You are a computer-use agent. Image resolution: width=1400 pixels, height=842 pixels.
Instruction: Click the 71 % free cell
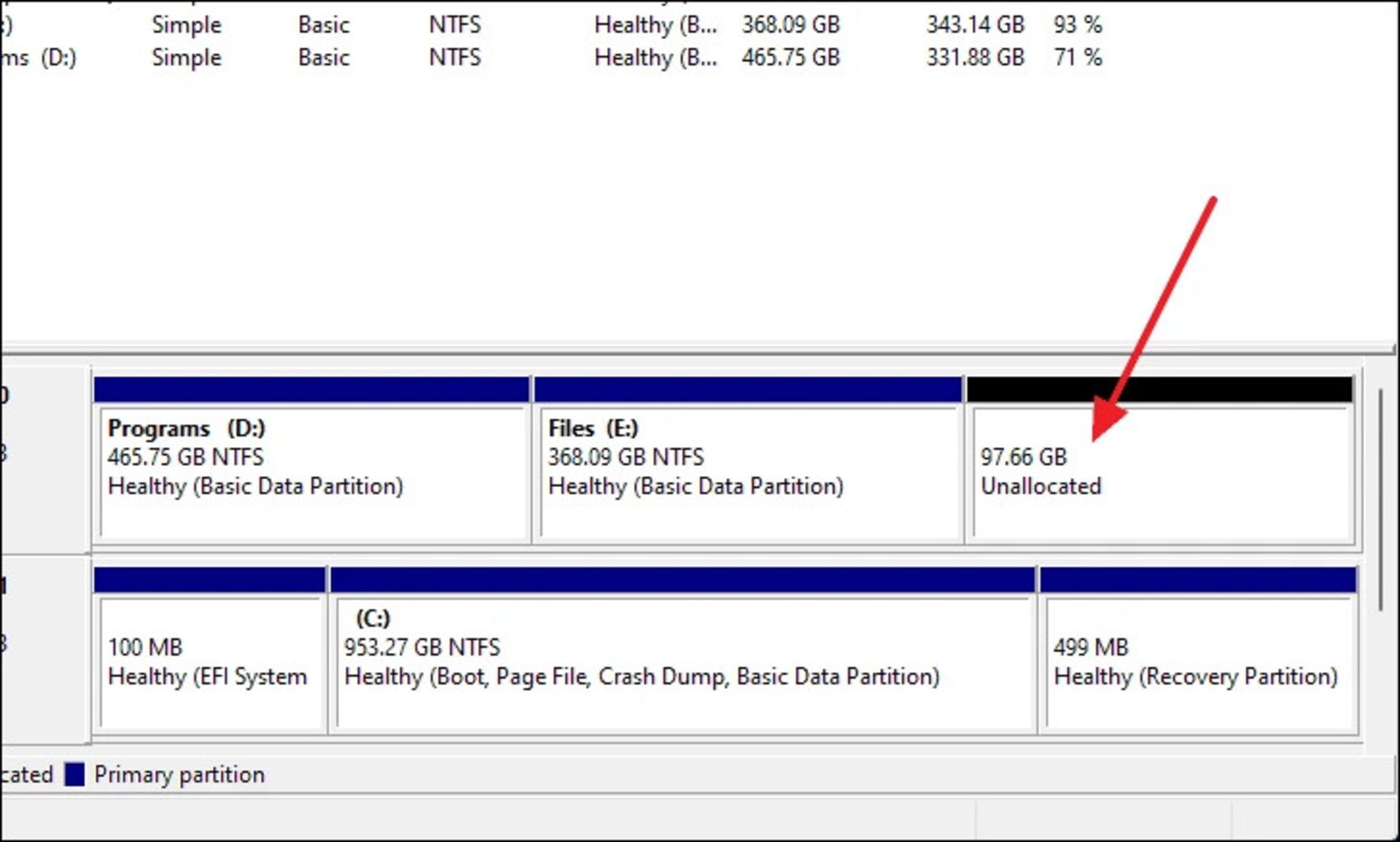coord(1077,58)
